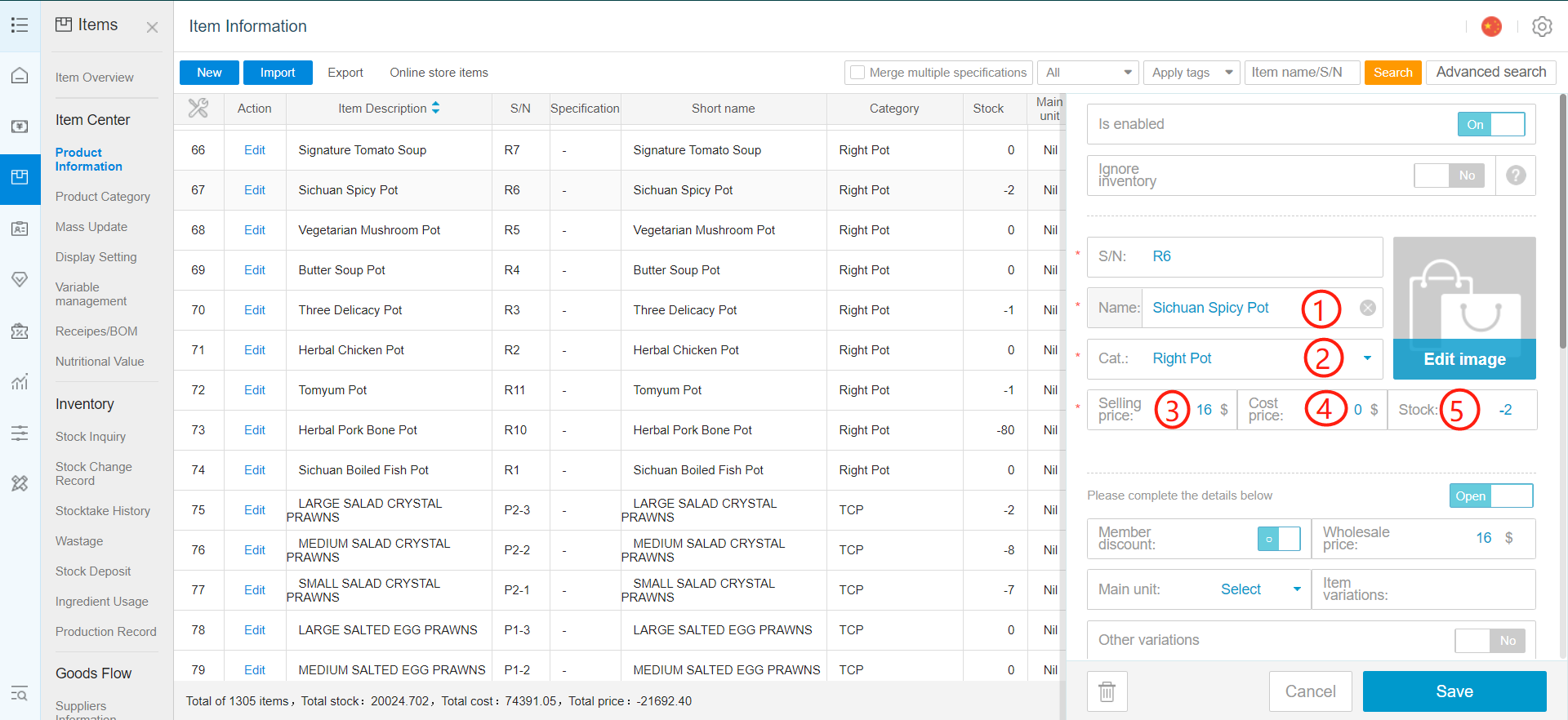This screenshot has width=1568, height=720.
Task: Open the Apply tags dropdown
Action: (x=1192, y=73)
